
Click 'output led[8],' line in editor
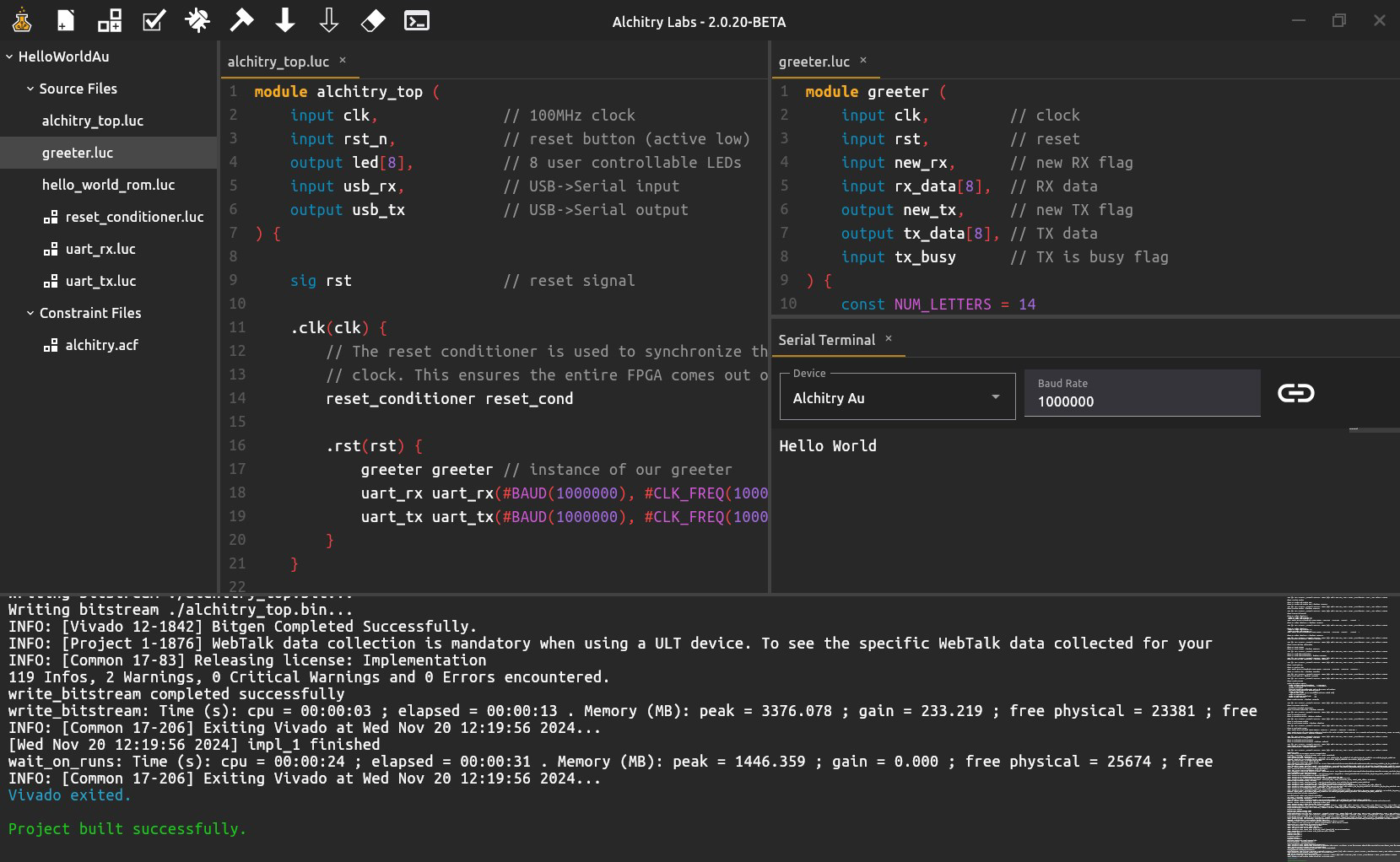[352, 162]
